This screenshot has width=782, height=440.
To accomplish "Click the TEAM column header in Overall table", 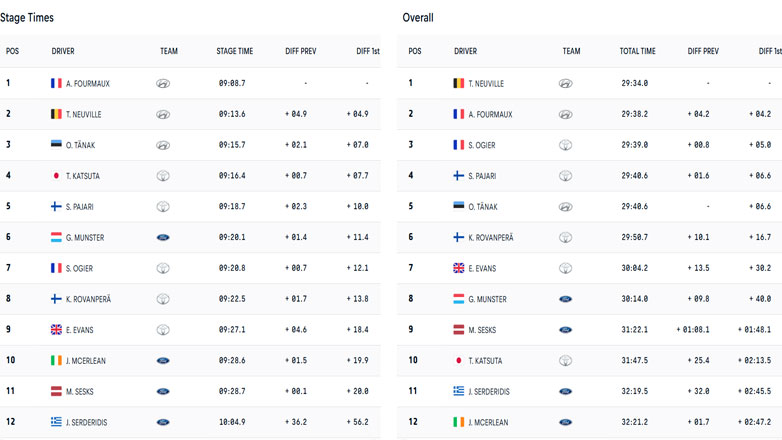I will 571,51.
